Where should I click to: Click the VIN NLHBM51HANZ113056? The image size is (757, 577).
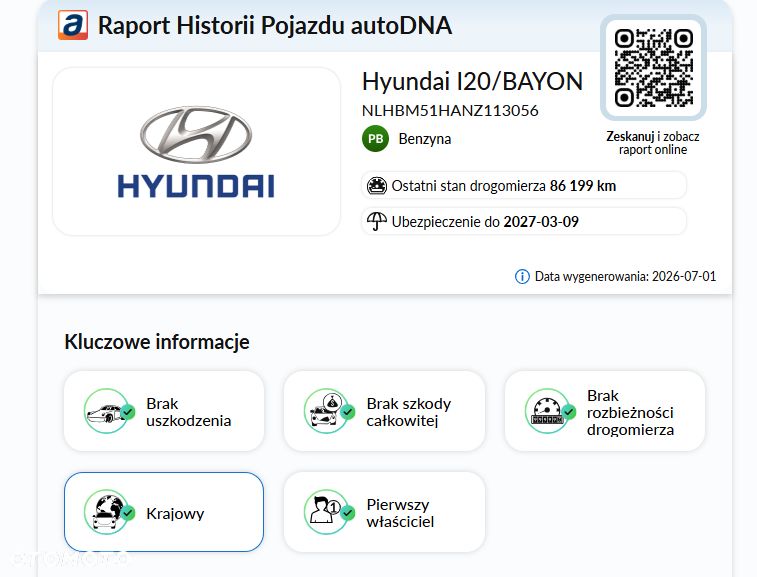(x=450, y=111)
